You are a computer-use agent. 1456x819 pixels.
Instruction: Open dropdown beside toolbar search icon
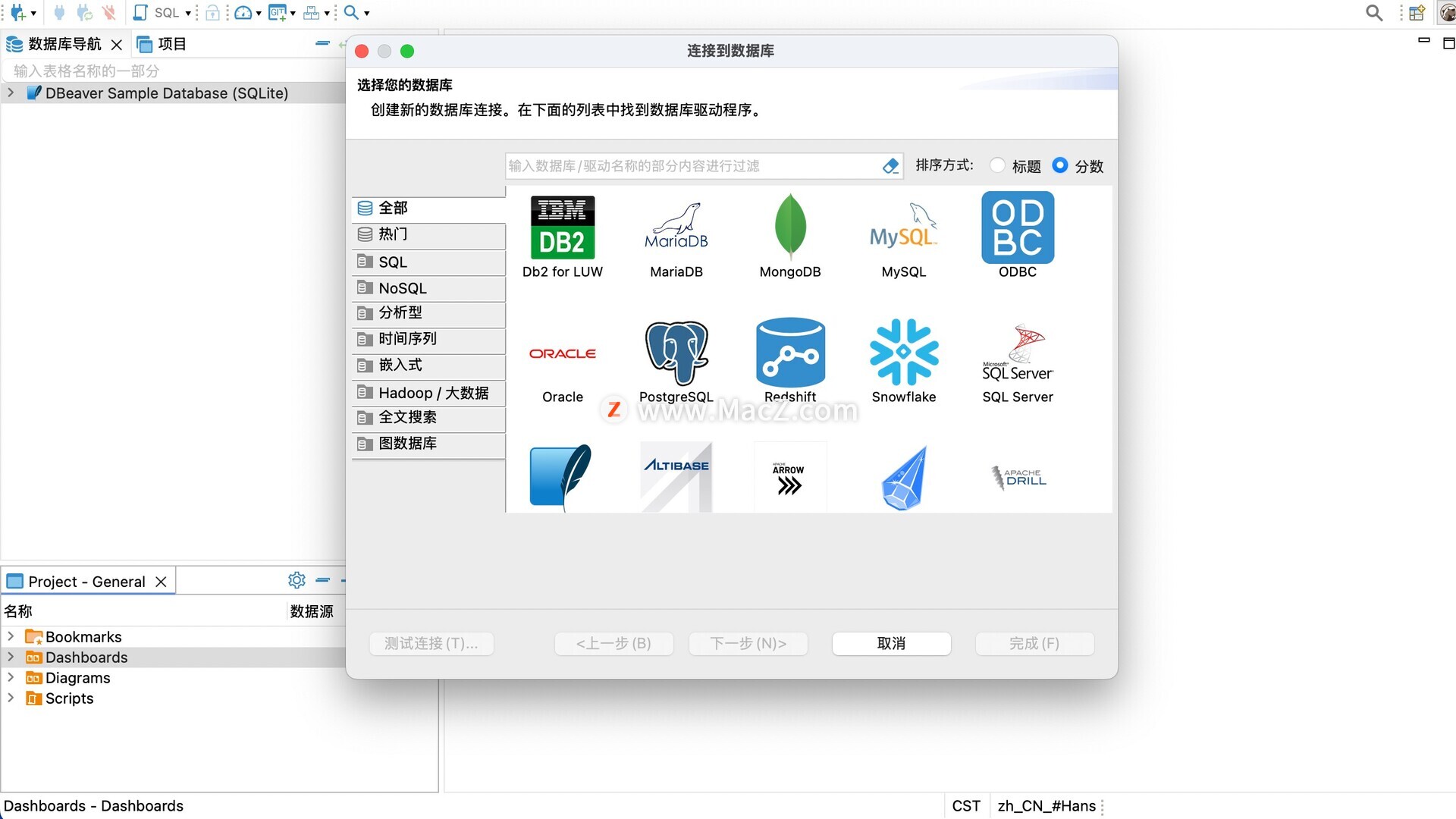(367, 14)
